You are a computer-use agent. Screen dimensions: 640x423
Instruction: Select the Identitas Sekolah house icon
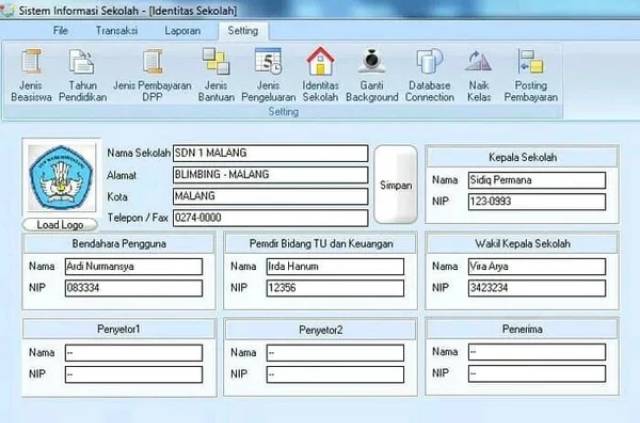(320, 63)
